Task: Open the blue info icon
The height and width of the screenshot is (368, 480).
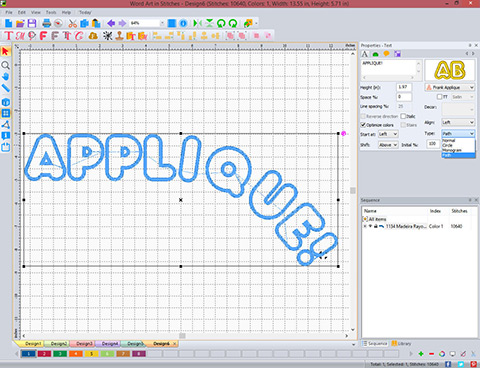Action: (183, 23)
